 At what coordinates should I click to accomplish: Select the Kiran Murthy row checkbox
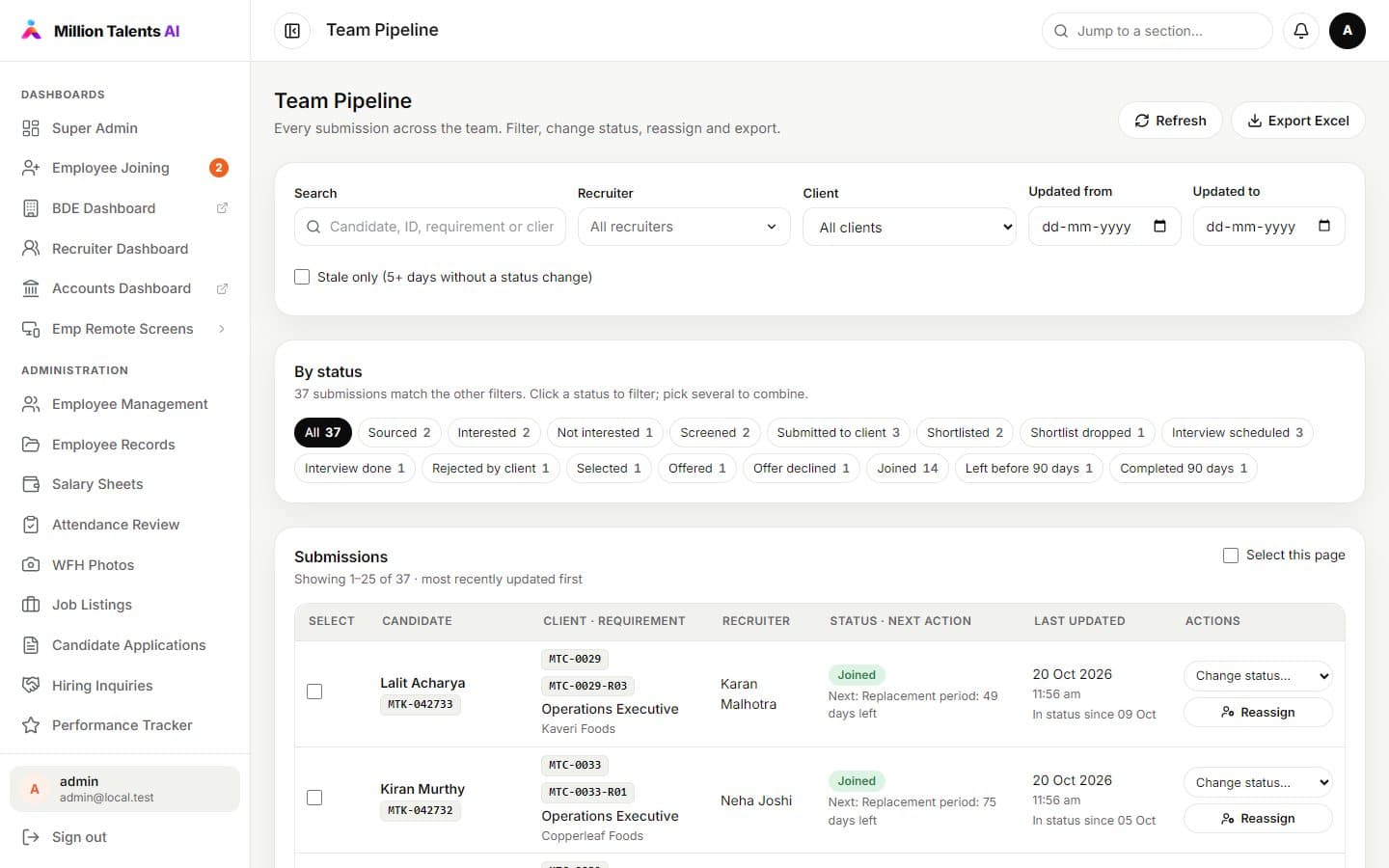314,798
